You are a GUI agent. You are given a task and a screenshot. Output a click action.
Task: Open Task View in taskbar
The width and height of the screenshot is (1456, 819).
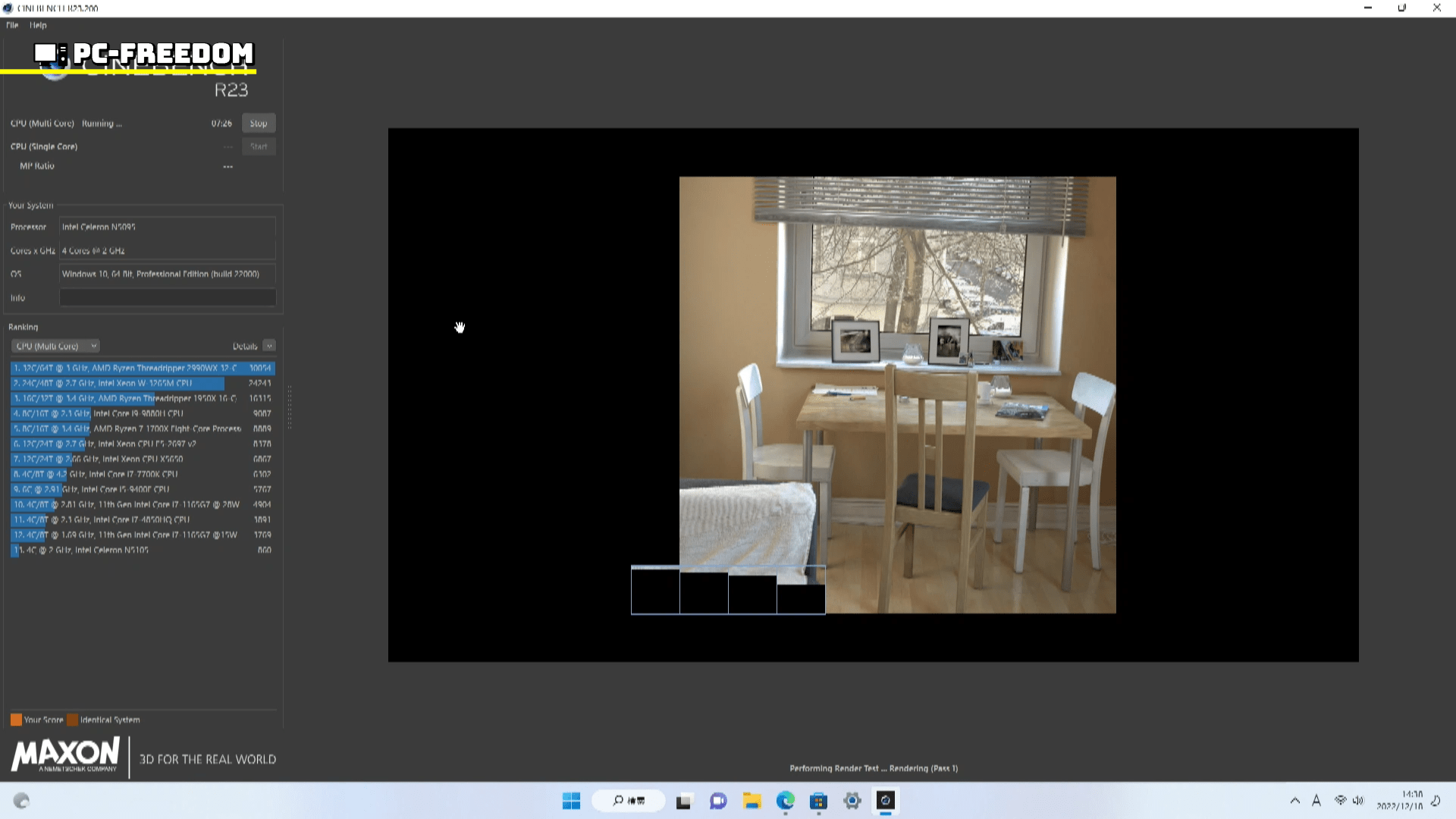684,801
